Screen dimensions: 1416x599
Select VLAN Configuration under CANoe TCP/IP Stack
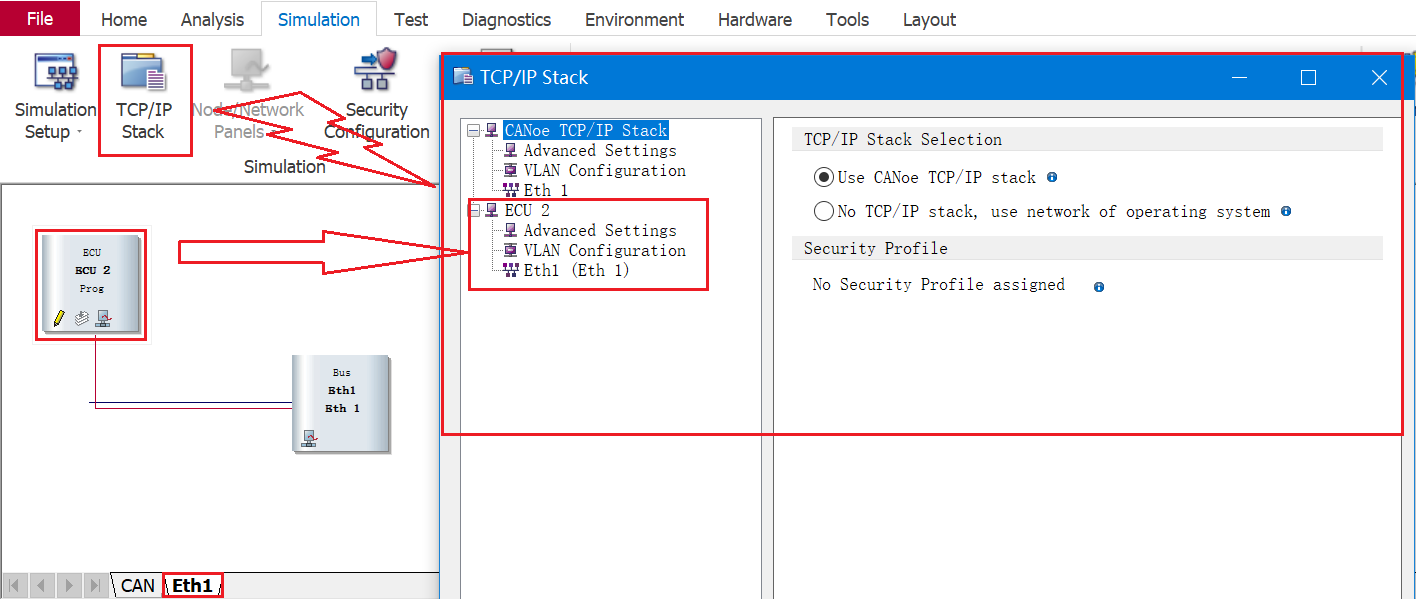pyautogui.click(x=605, y=170)
